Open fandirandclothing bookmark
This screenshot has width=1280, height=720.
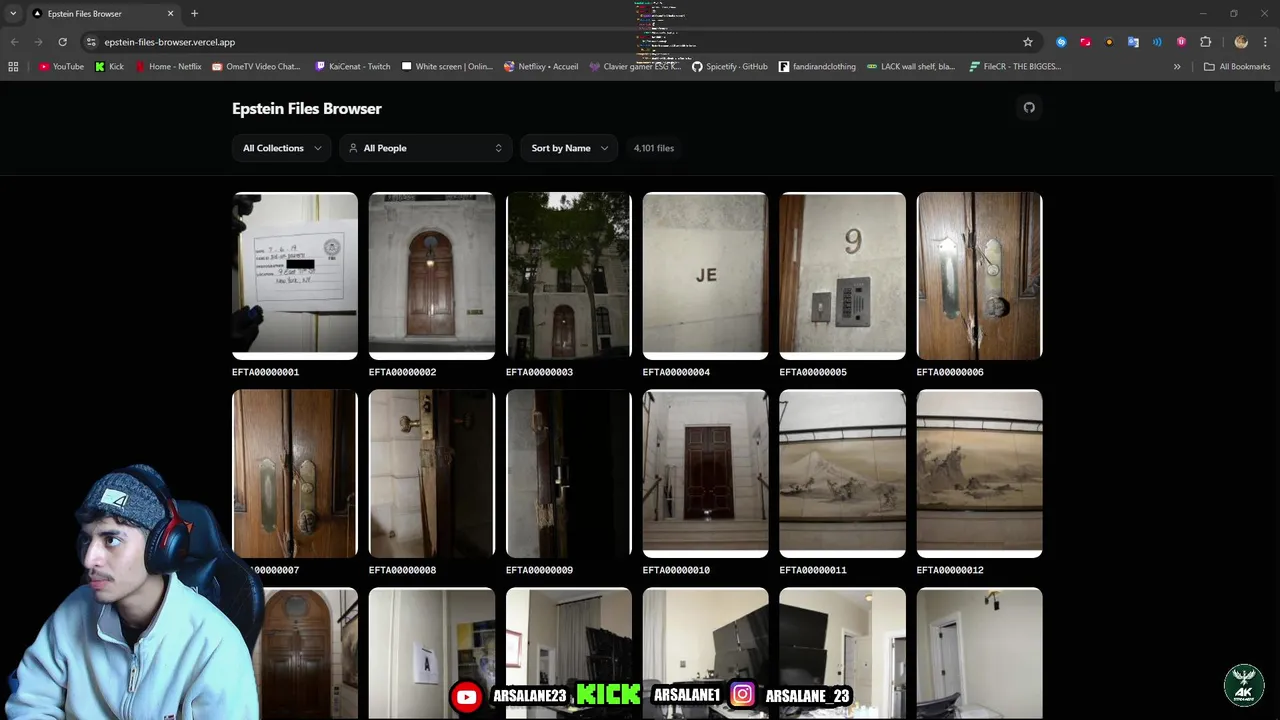click(817, 67)
